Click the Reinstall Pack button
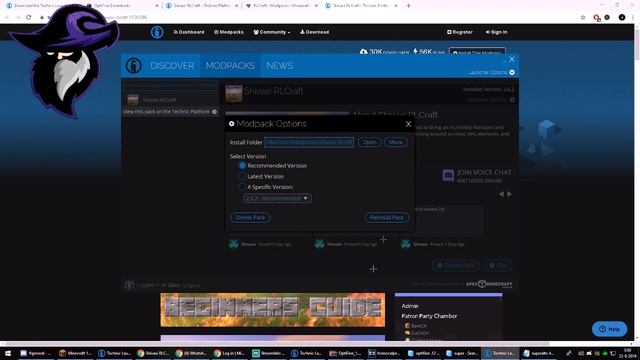 tap(387, 218)
